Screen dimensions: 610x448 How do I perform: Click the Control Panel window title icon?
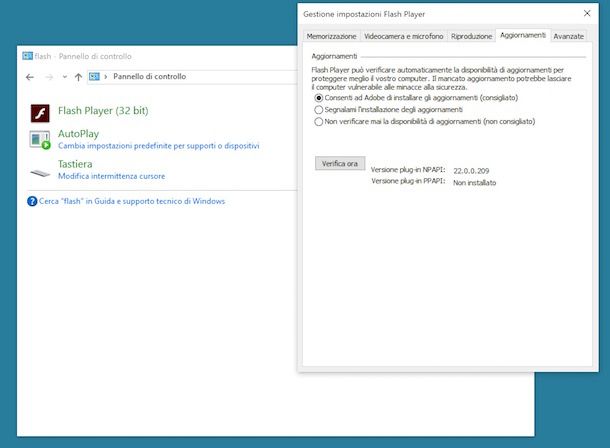(27, 56)
